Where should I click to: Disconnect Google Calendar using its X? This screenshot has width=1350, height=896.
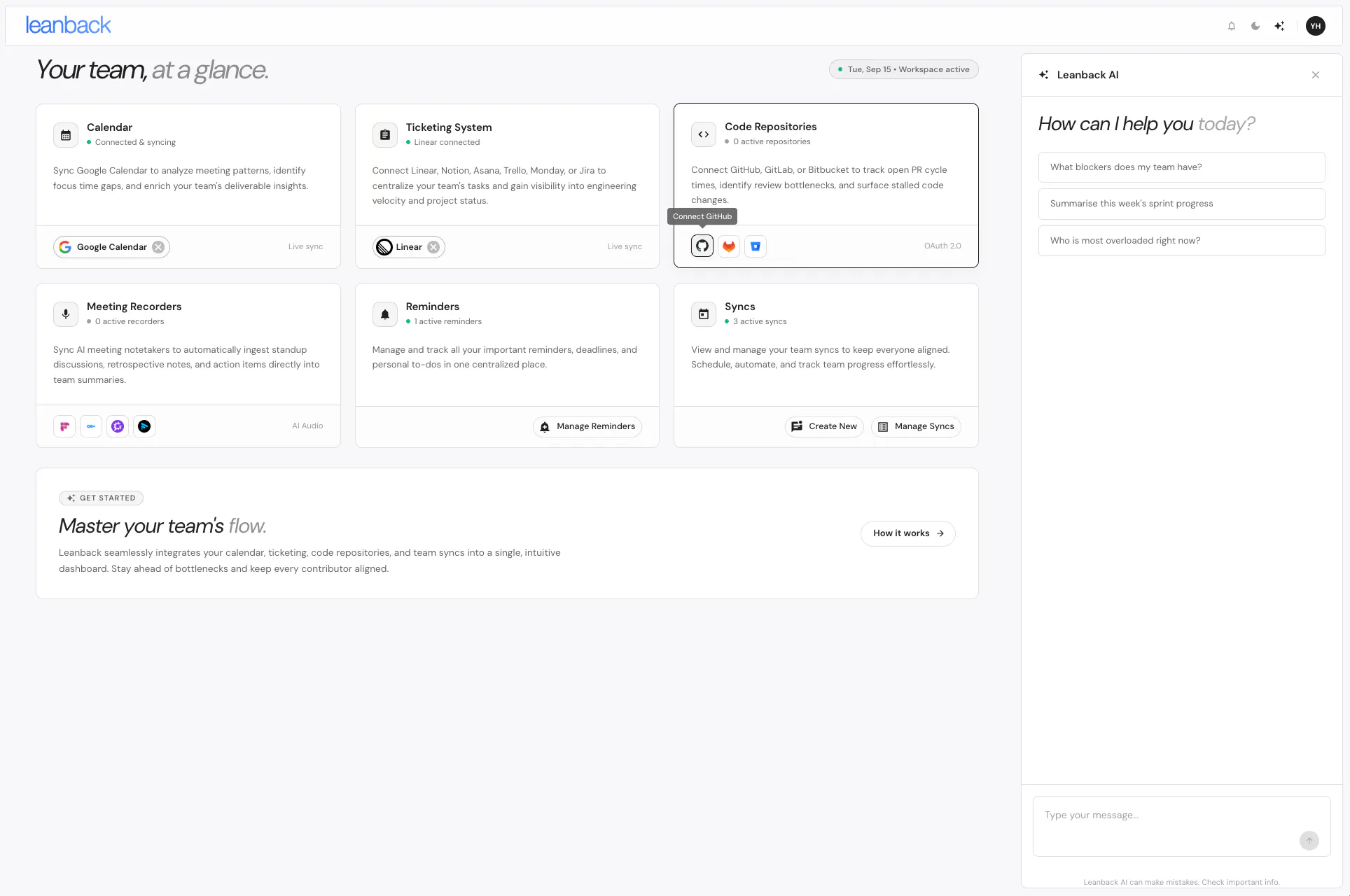pos(158,247)
